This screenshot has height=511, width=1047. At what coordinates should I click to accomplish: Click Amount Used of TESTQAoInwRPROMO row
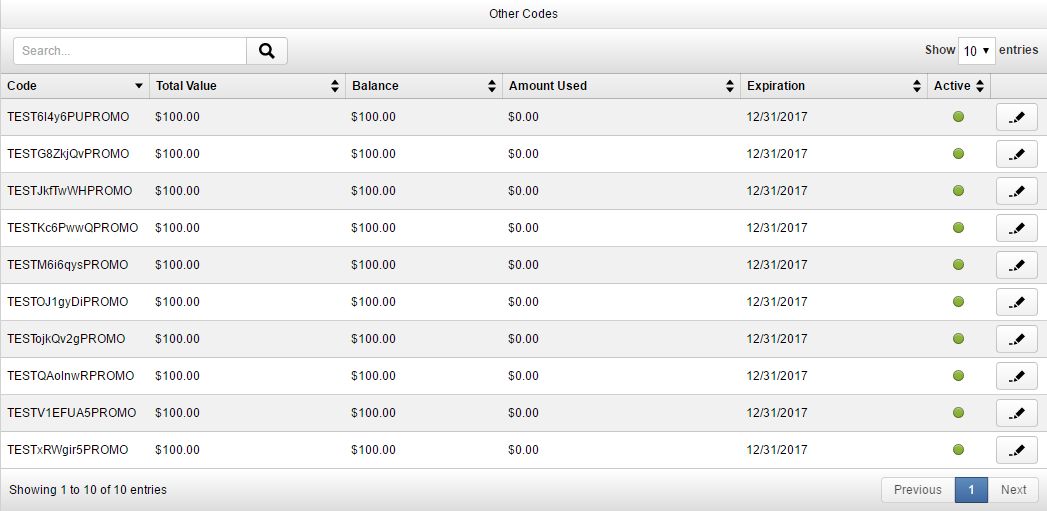(x=524, y=375)
